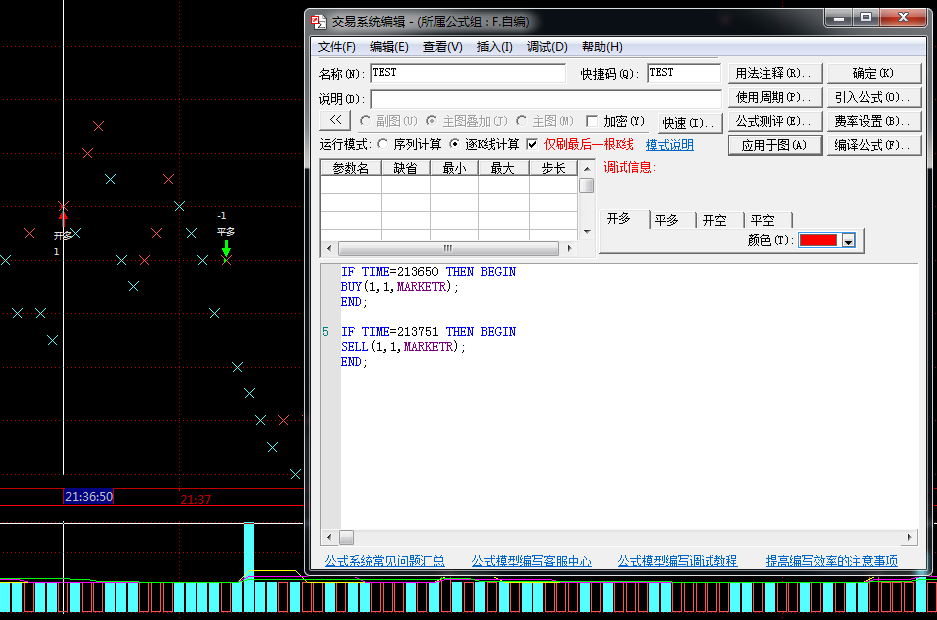Image resolution: width=937 pixels, height=620 pixels.
Task: Click the IF TIME=213751 code line
Action: click(428, 332)
